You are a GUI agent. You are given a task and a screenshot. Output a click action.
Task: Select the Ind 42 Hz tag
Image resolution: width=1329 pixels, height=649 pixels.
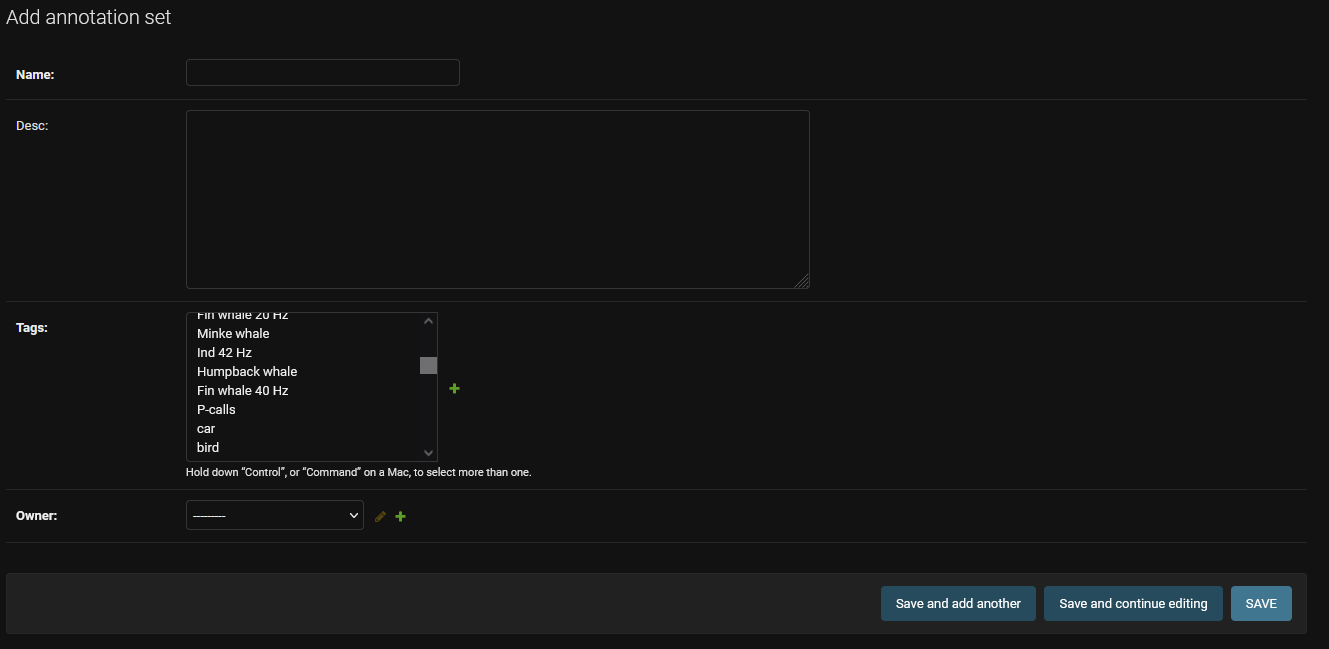[224, 352]
